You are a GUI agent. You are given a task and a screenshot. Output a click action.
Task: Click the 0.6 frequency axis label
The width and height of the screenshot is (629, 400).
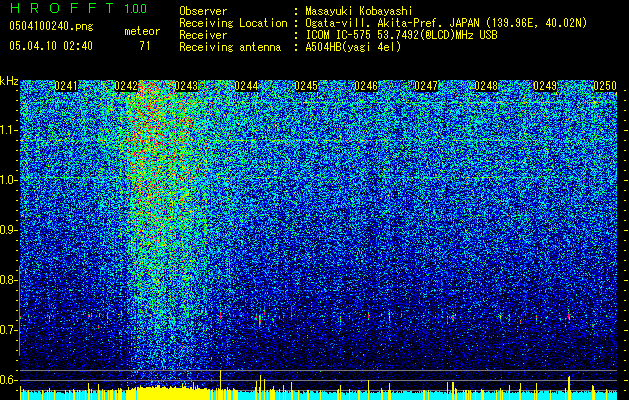click(8, 380)
